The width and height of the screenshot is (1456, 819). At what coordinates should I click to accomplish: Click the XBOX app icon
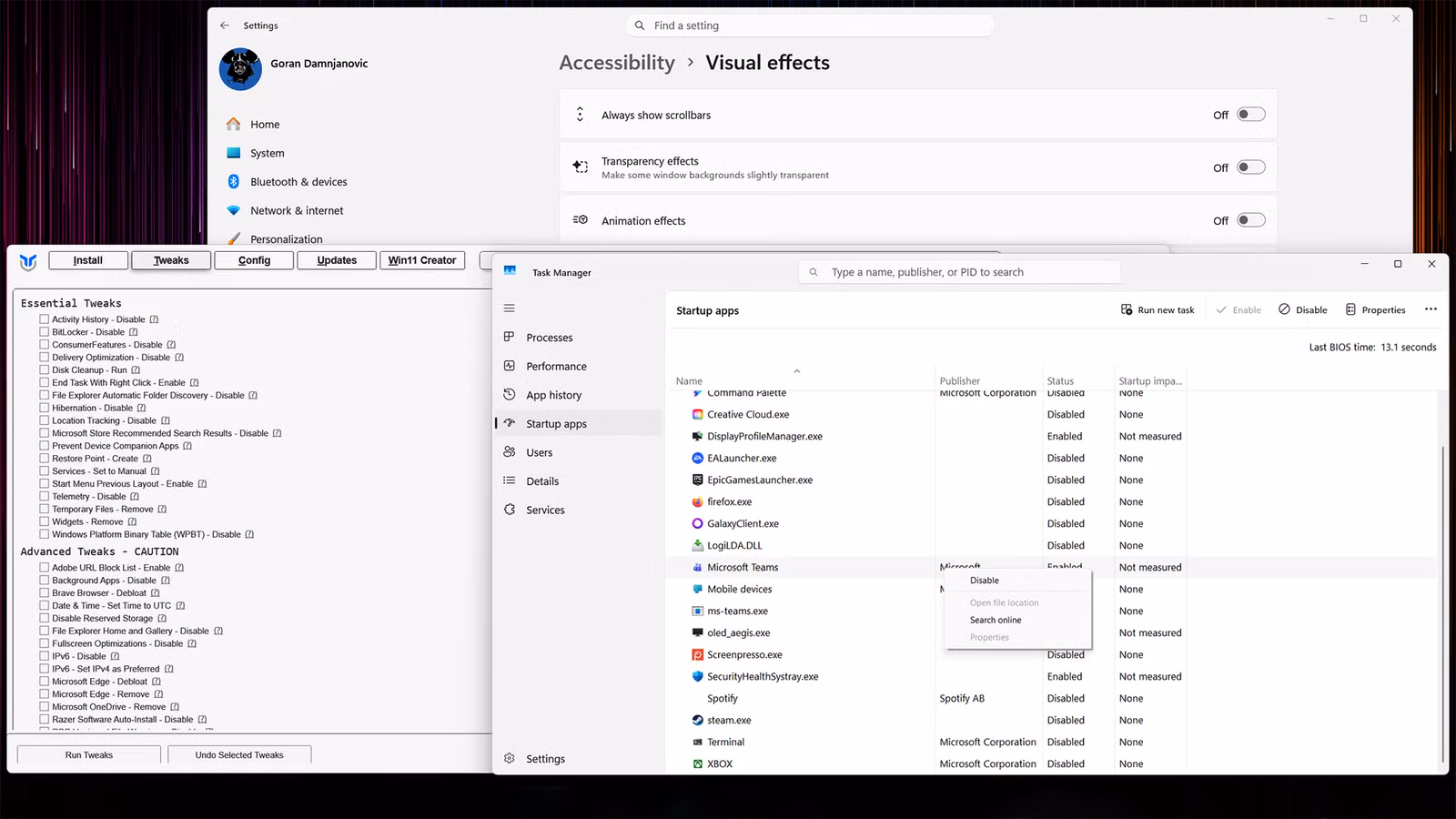[698, 763]
